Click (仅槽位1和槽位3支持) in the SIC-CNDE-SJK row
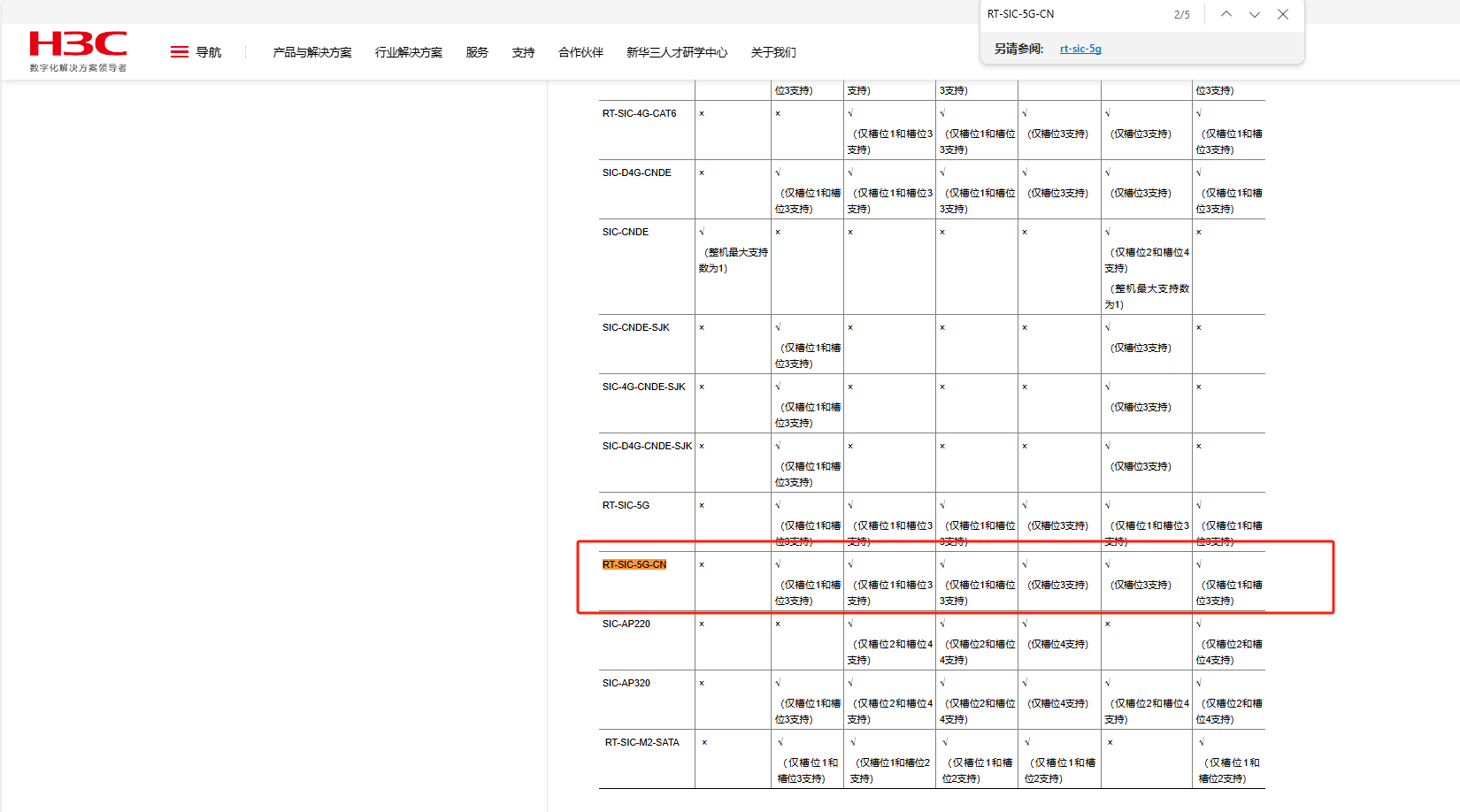 tap(808, 356)
